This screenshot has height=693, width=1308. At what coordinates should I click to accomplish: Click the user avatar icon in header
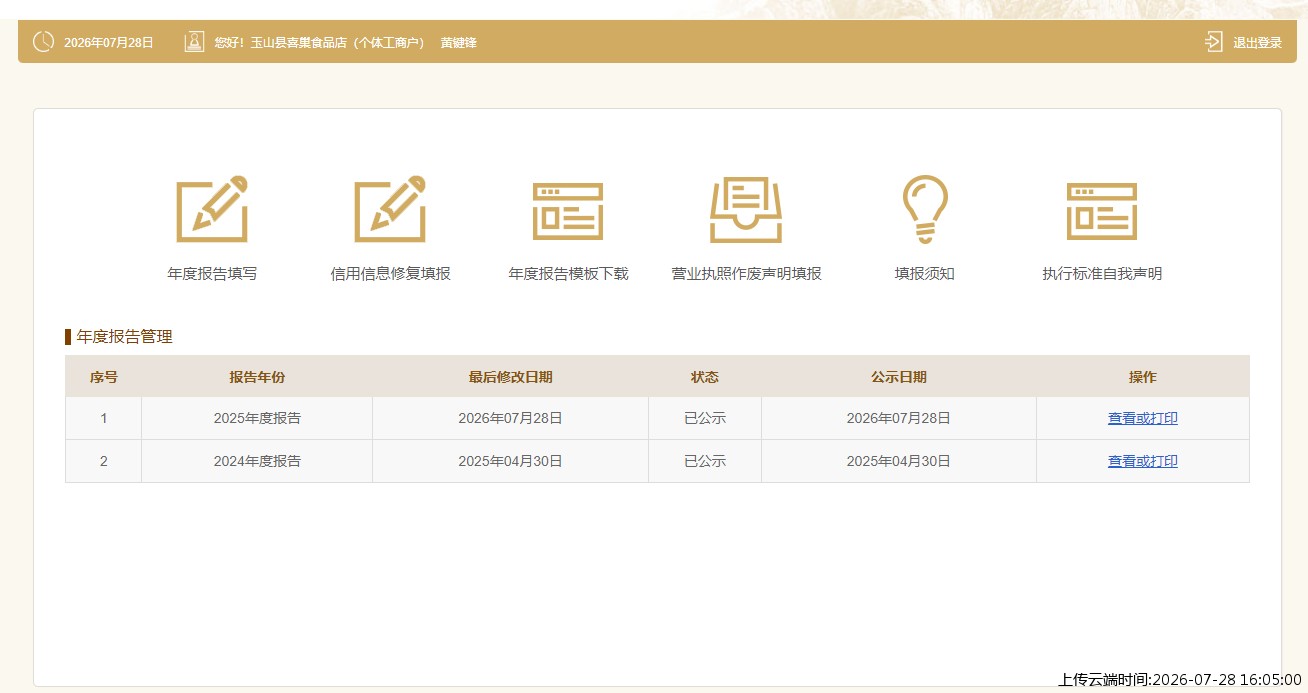194,42
